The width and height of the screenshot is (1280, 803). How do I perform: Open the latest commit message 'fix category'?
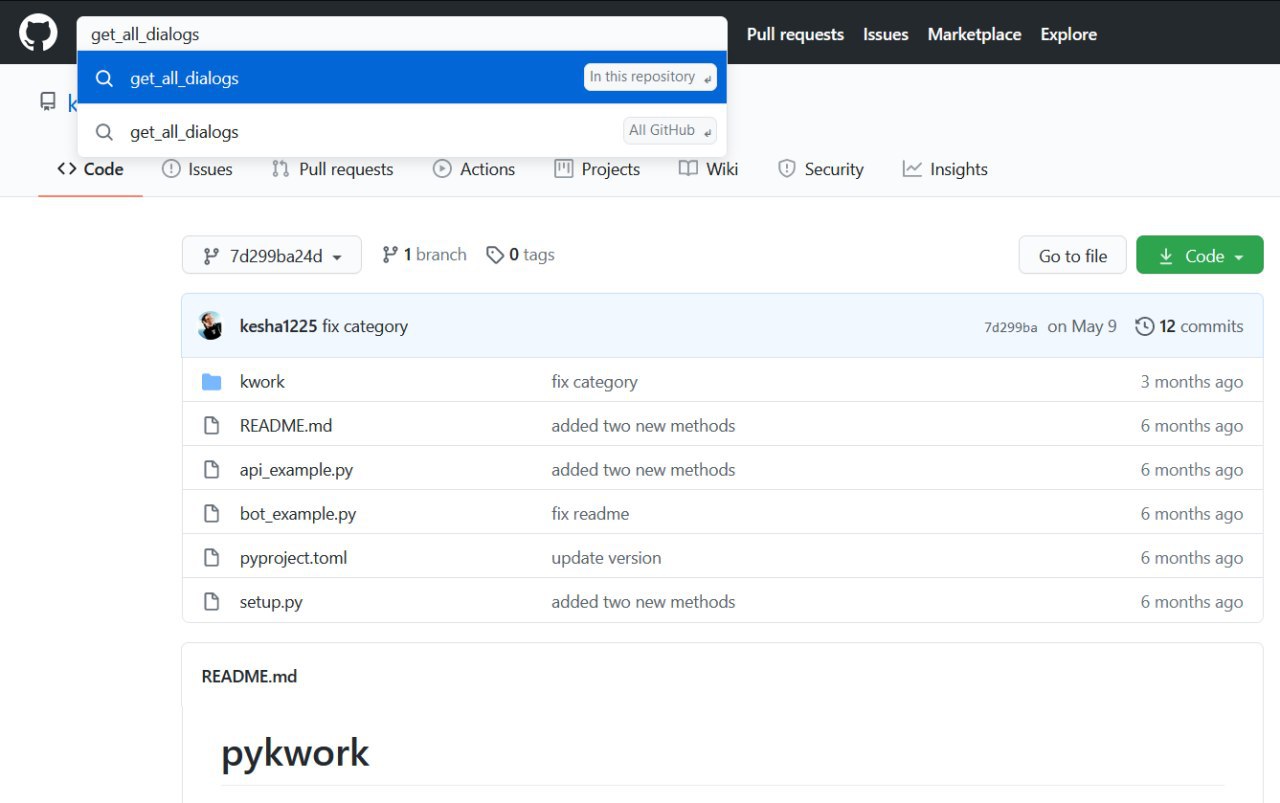pos(365,326)
